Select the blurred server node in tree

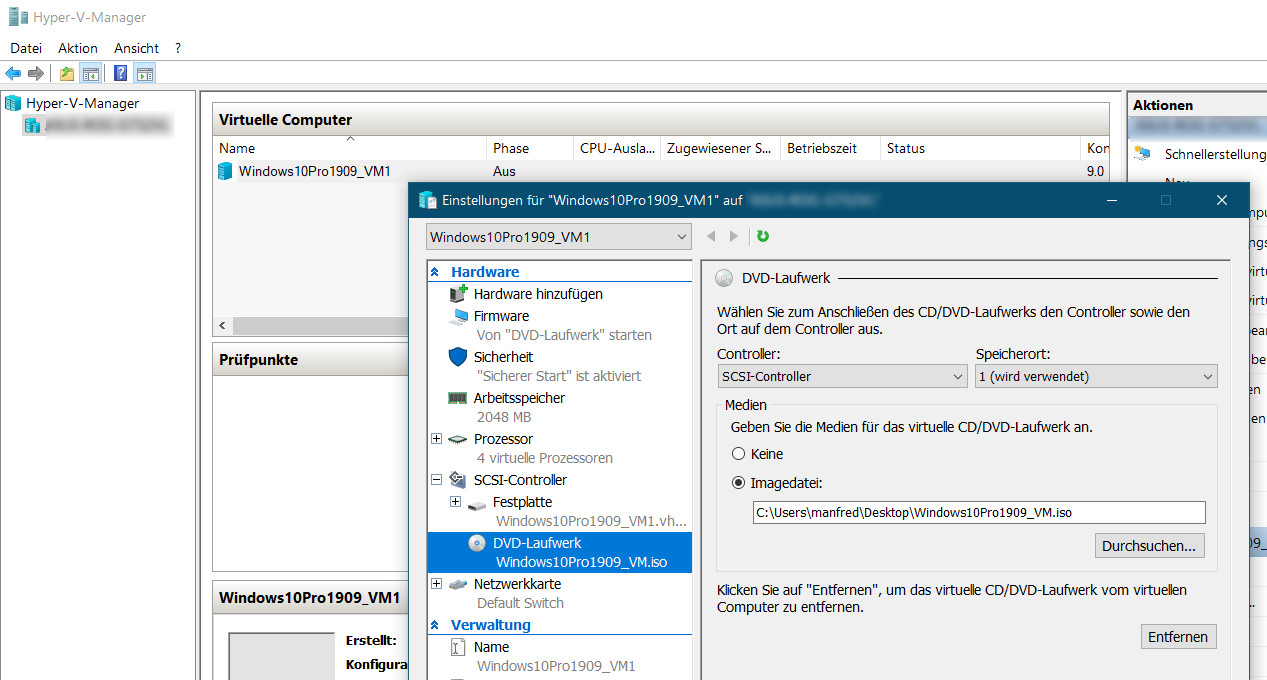point(97,125)
